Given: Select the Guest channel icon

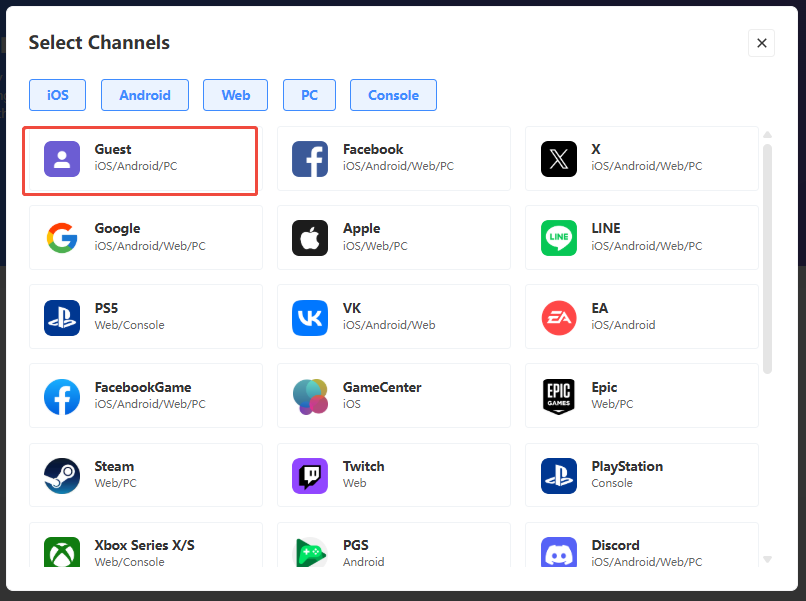Looking at the screenshot, I should click(62, 159).
